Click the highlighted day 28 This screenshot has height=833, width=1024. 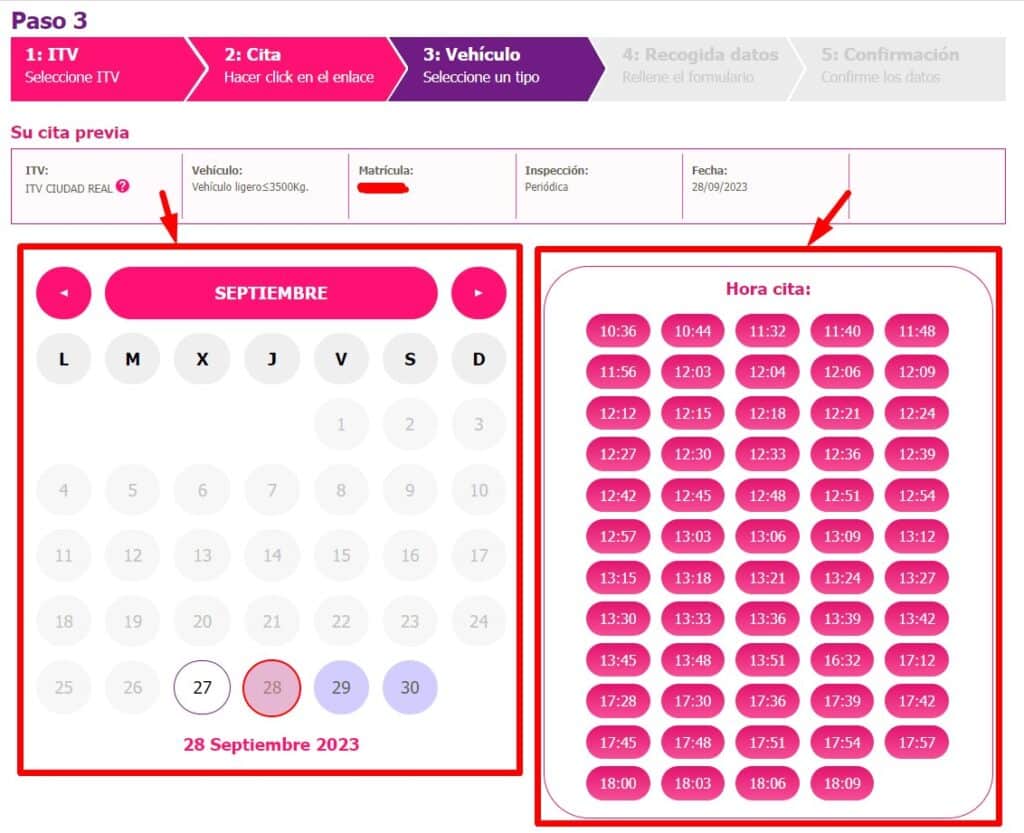[272, 687]
